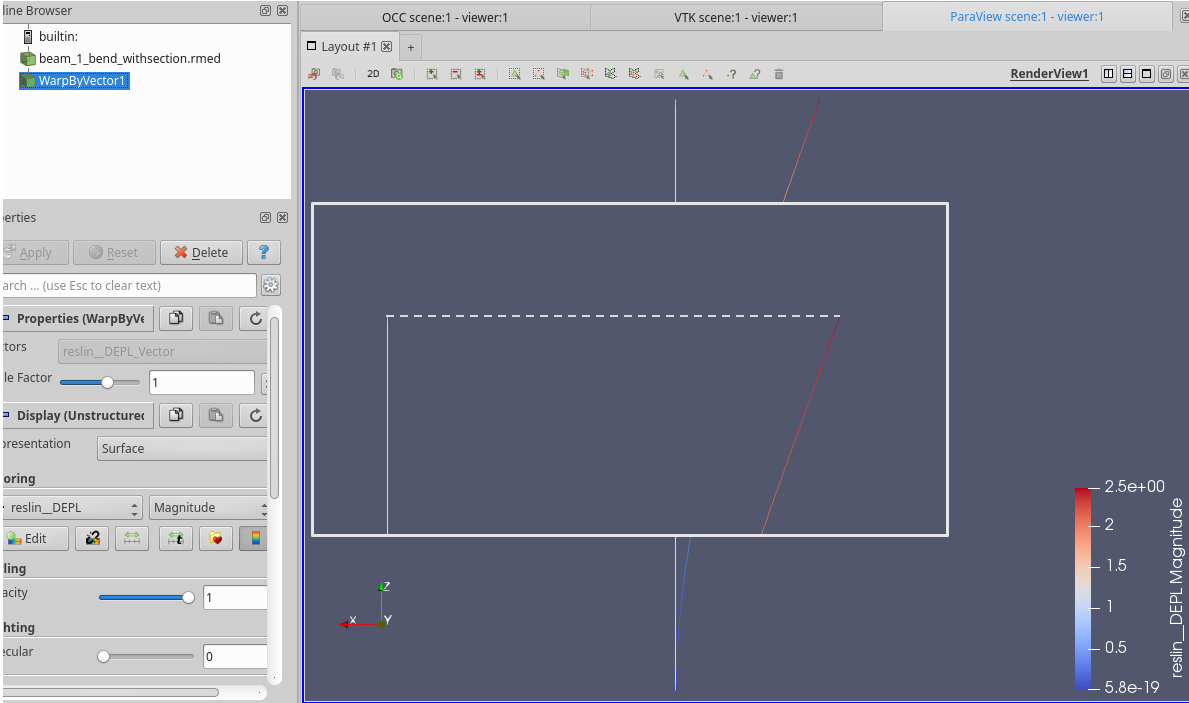Copy properties in Properties section

coord(176,319)
